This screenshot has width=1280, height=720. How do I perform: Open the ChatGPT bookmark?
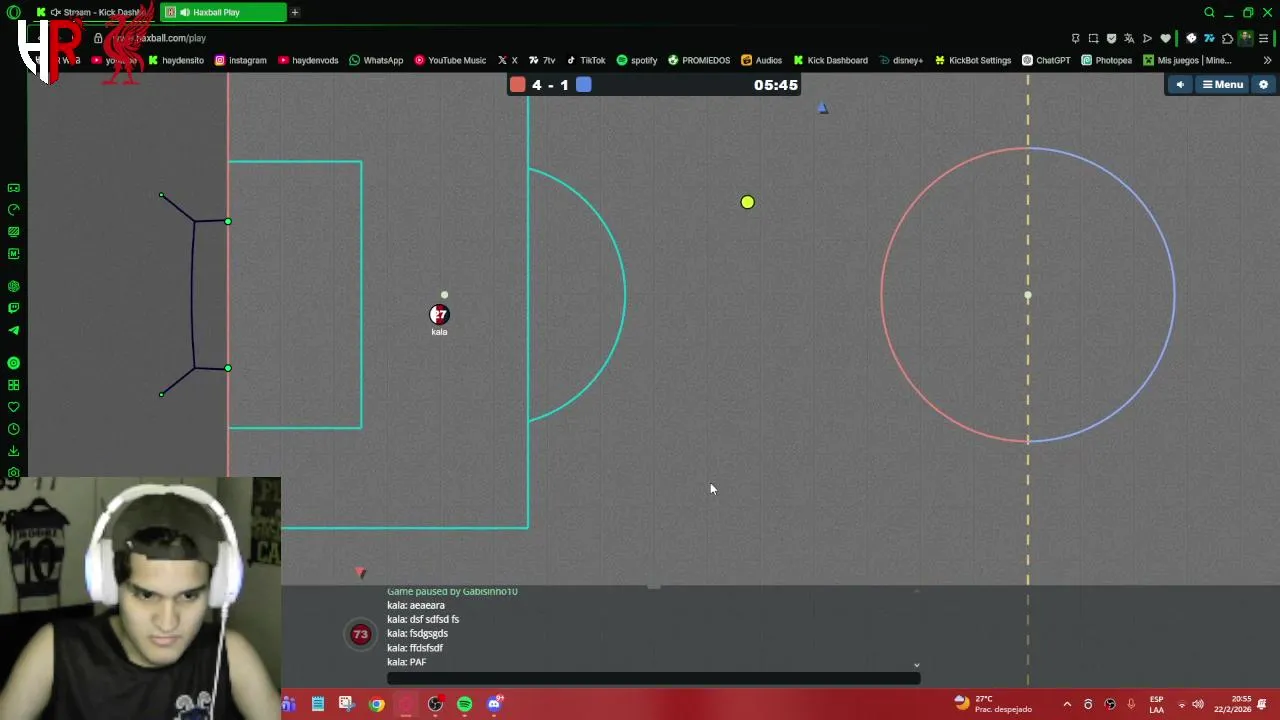point(1046,60)
